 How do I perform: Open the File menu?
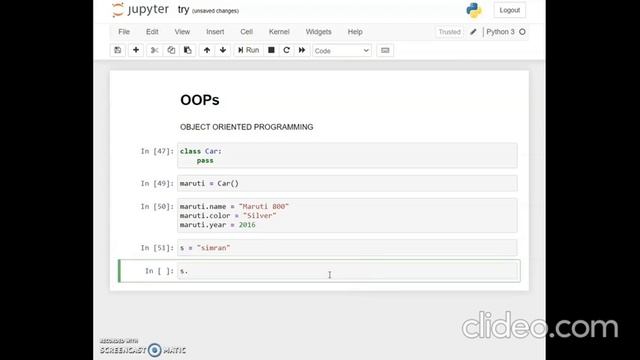(x=124, y=32)
